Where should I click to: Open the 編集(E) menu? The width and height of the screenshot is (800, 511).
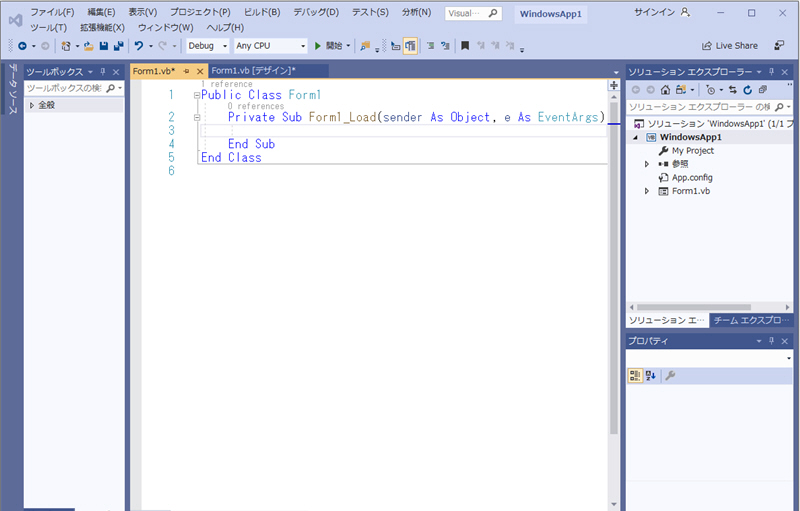click(101, 12)
